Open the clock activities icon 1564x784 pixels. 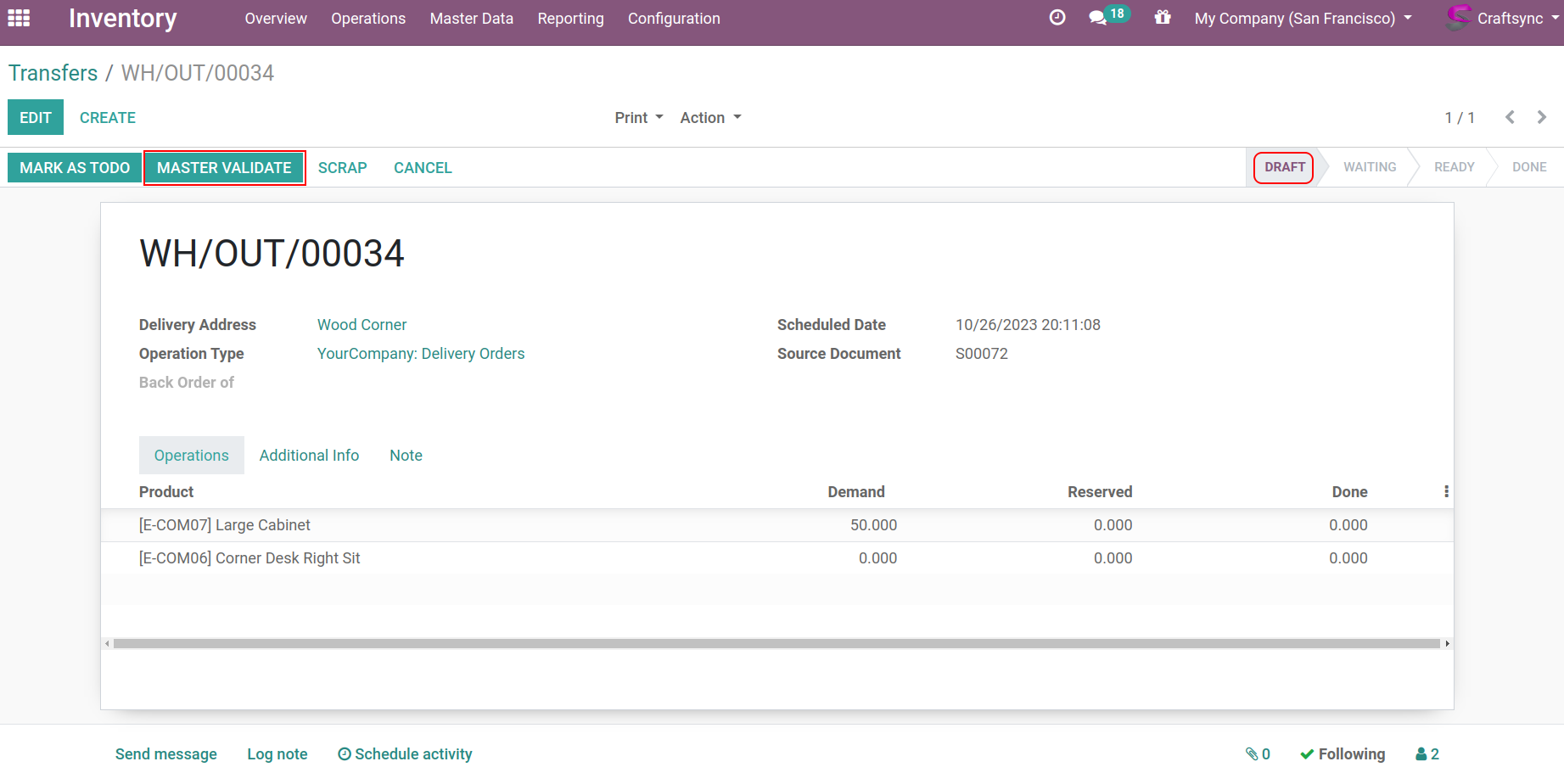click(x=1057, y=18)
